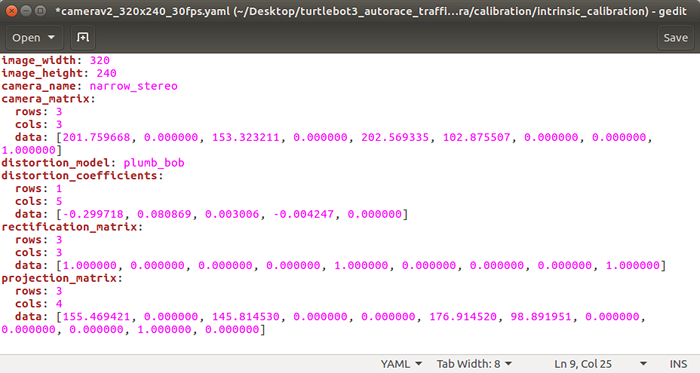Open the Ln 9, Col 25 position dropdown

600,364
